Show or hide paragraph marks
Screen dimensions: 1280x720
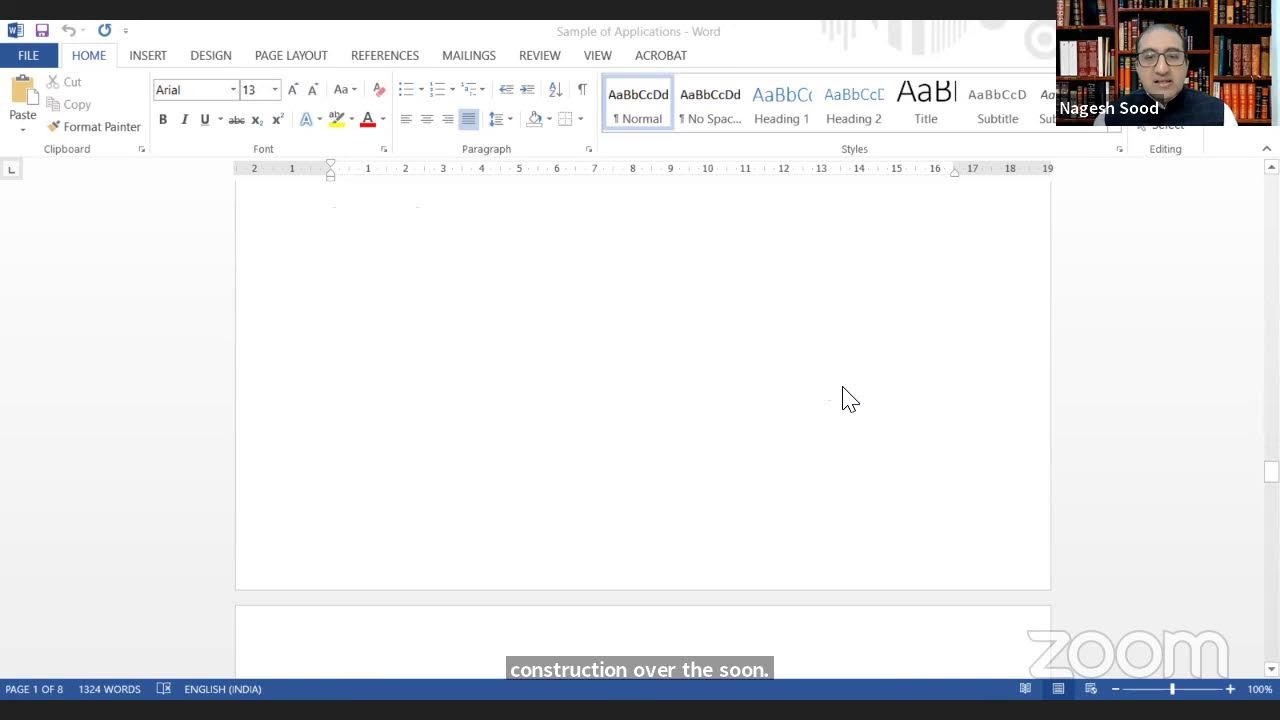tap(582, 90)
